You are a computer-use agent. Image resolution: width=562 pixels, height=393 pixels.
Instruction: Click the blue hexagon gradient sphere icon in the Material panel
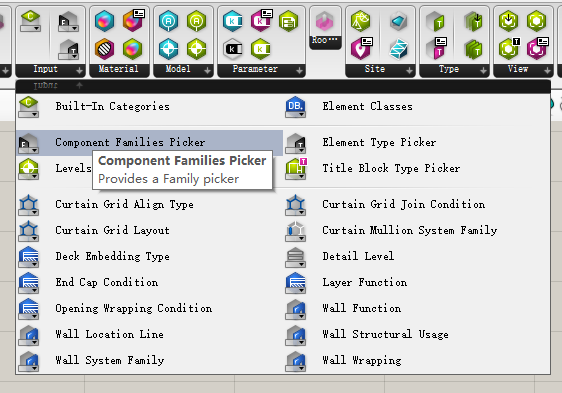pos(104,21)
